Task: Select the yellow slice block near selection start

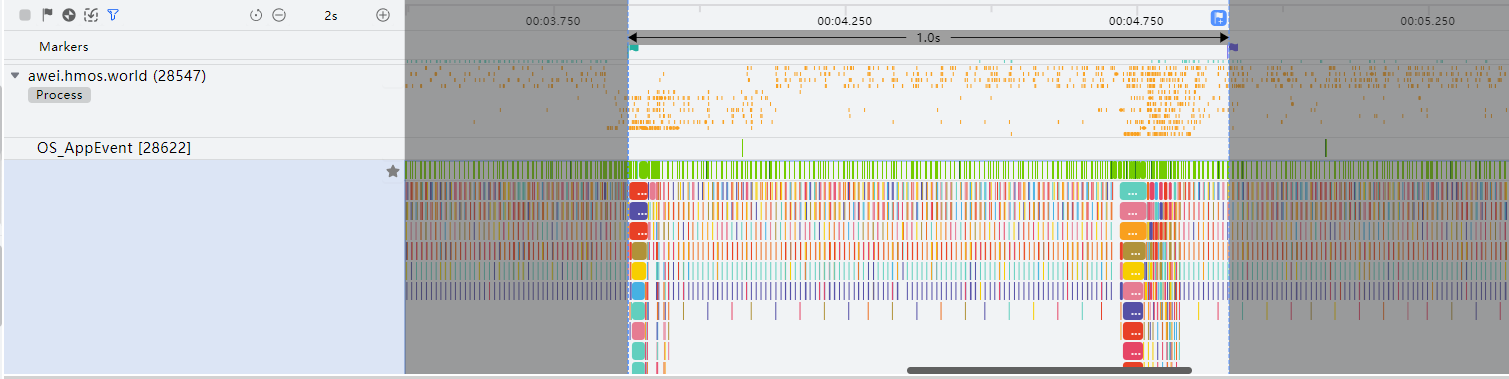Action: (x=638, y=271)
